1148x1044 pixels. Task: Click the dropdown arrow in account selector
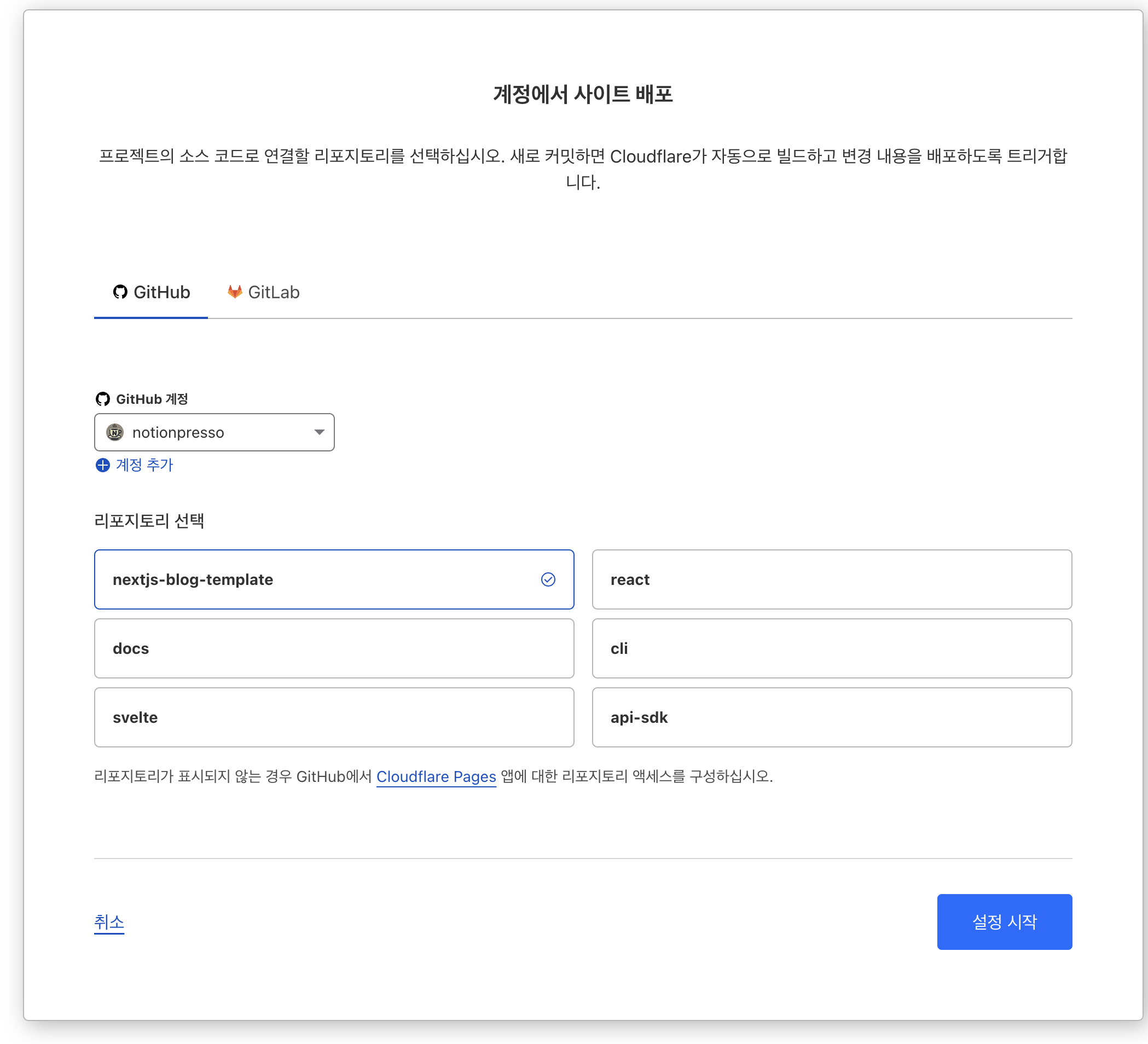tap(320, 432)
